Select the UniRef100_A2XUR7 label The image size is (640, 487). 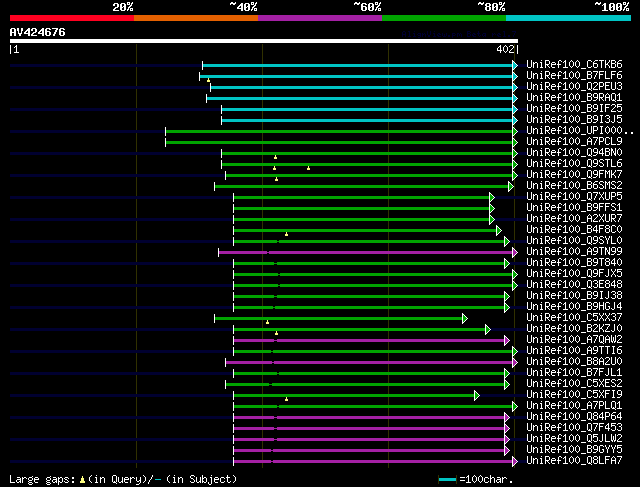574,219
